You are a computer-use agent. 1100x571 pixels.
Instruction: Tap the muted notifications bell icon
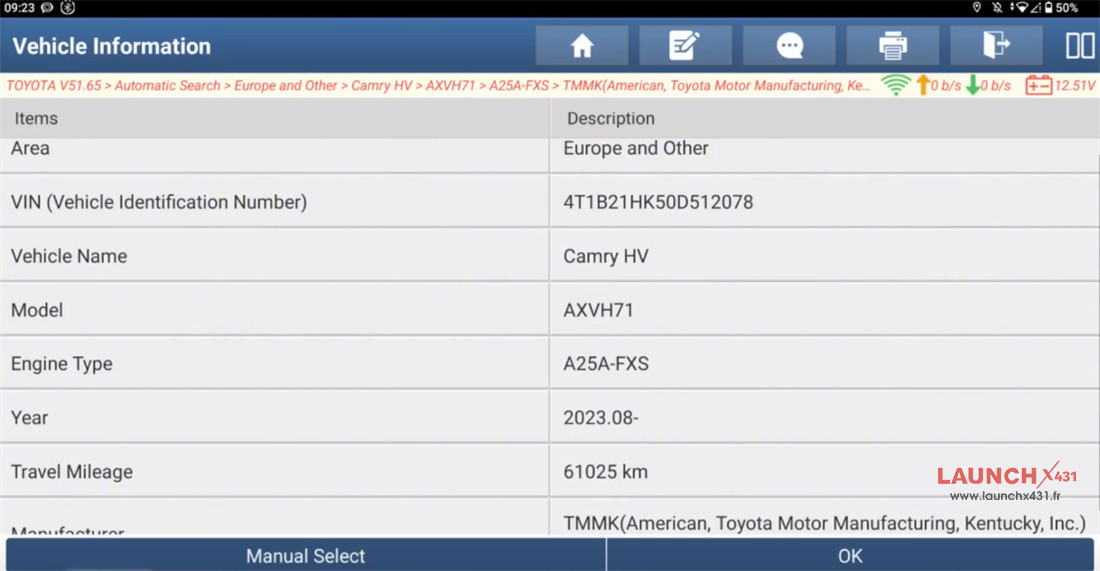997,8
